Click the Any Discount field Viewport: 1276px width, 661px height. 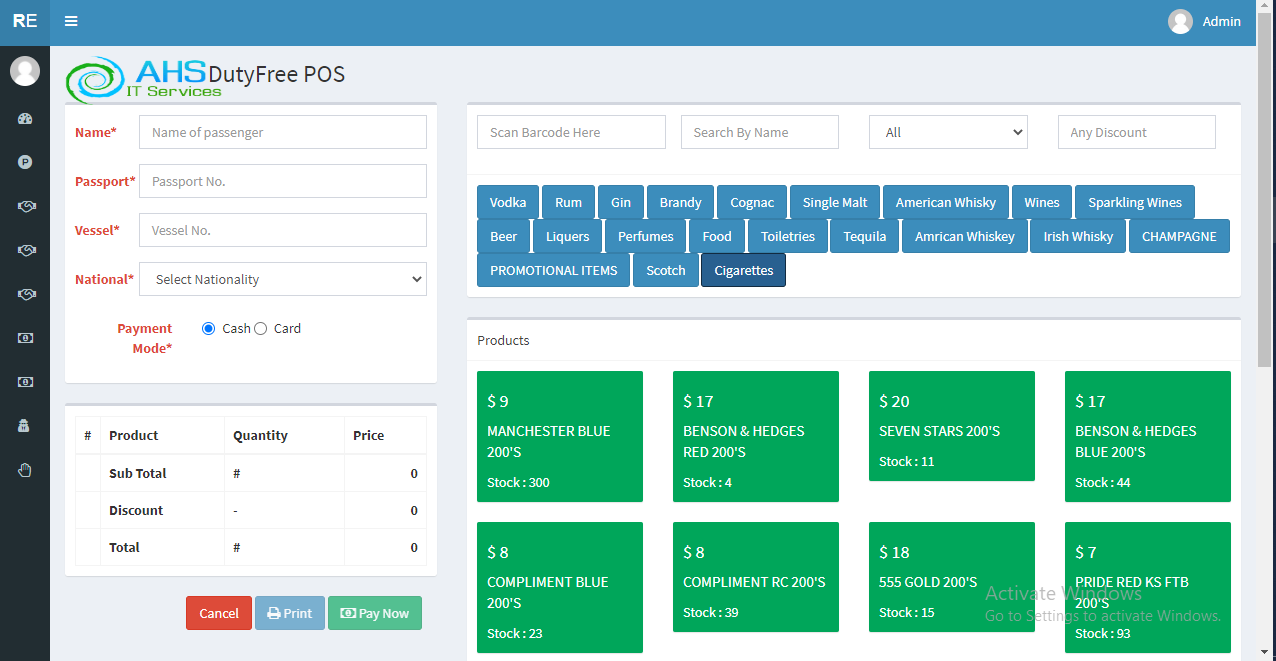click(x=1137, y=132)
